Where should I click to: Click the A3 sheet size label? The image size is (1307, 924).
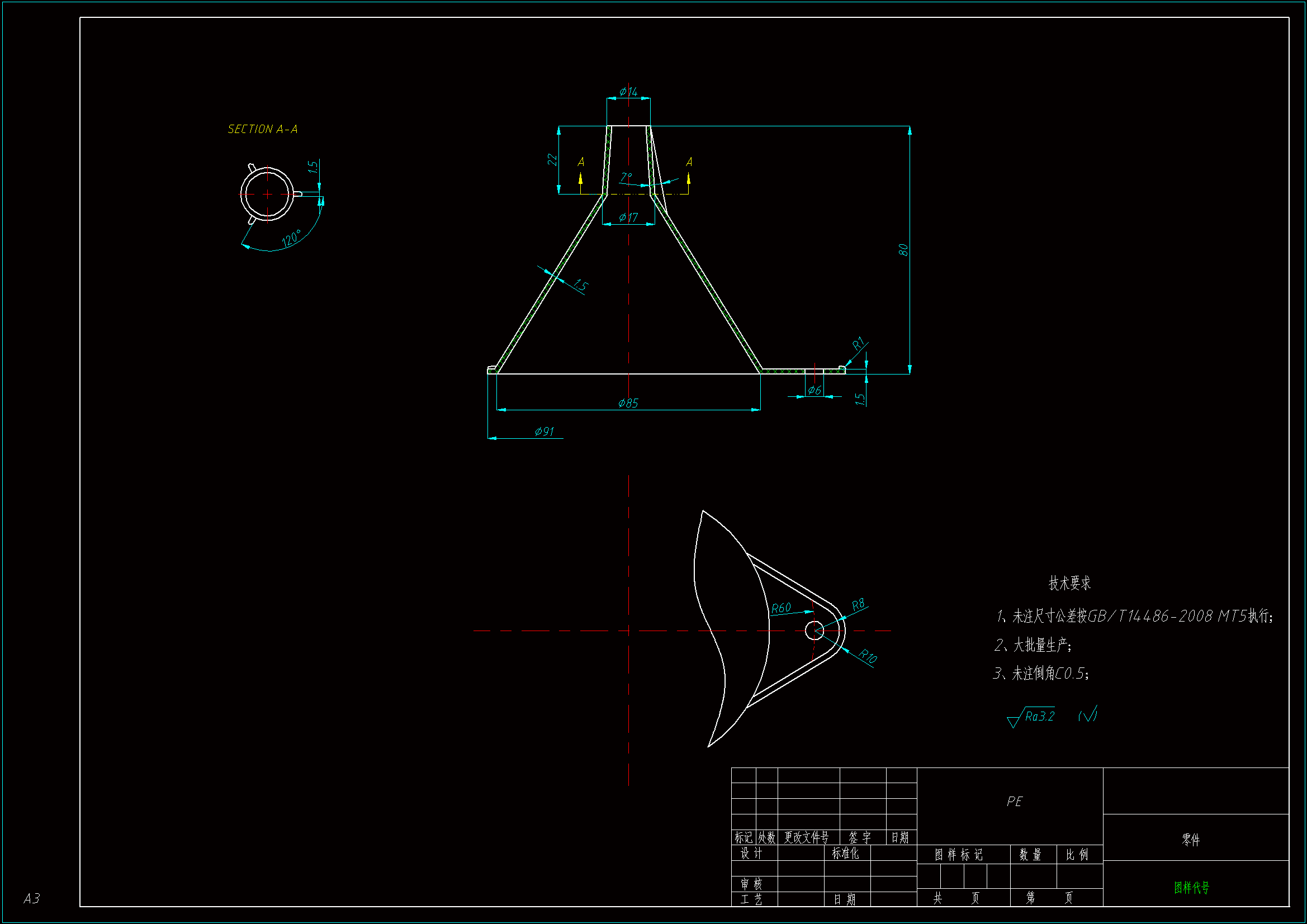[32, 898]
